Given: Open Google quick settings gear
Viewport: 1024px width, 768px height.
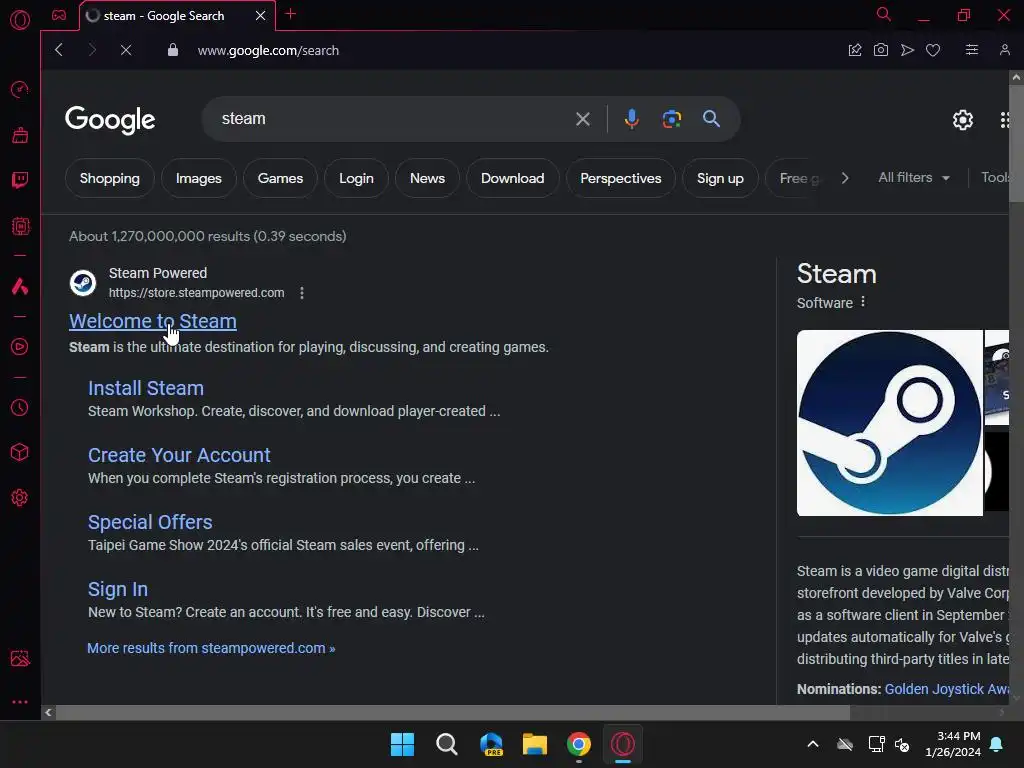Looking at the screenshot, I should coord(963,120).
